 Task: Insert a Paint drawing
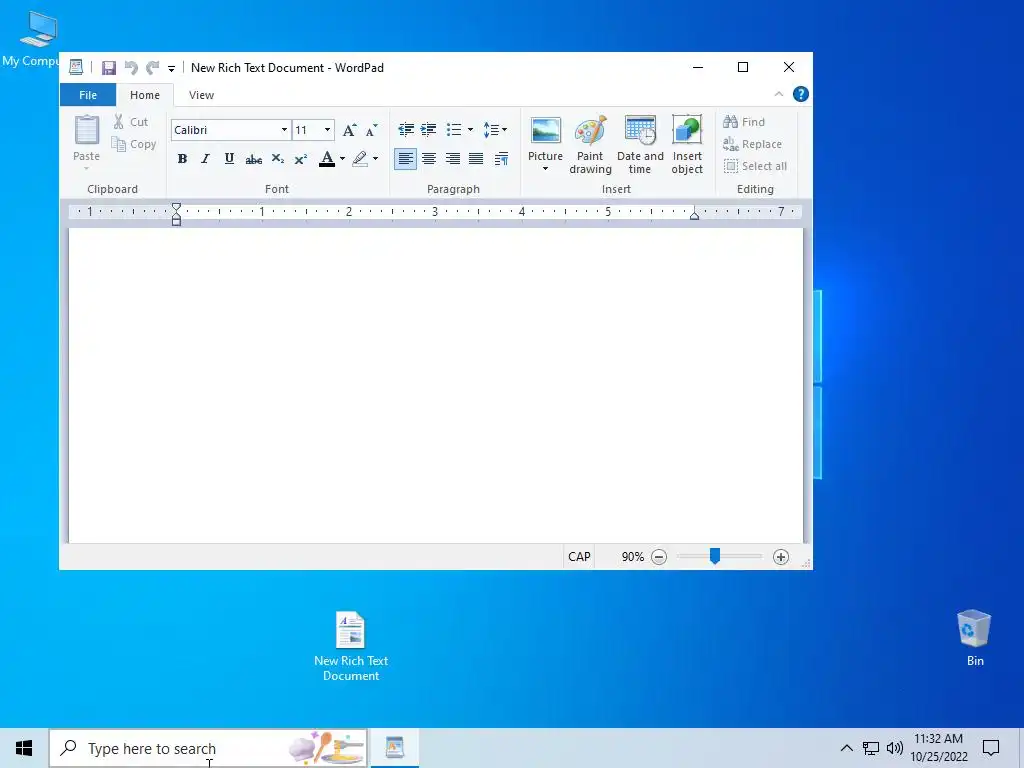(590, 144)
